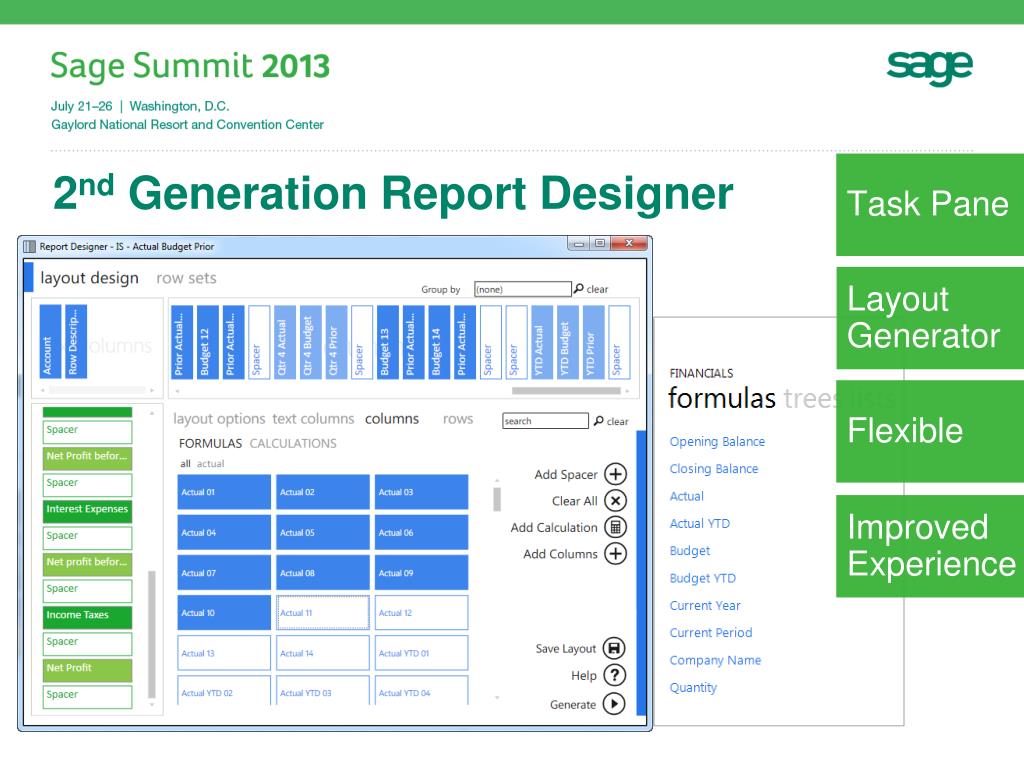Screen dimensions: 1024x768
Task: Click the Clear All X icon
Action: point(615,501)
